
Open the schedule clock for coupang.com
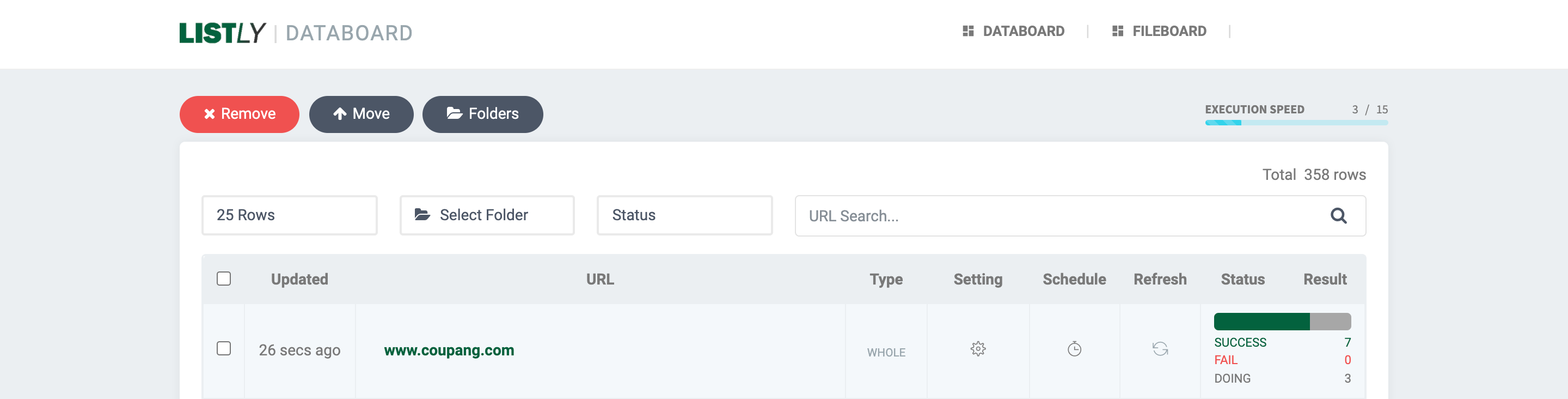1074,349
